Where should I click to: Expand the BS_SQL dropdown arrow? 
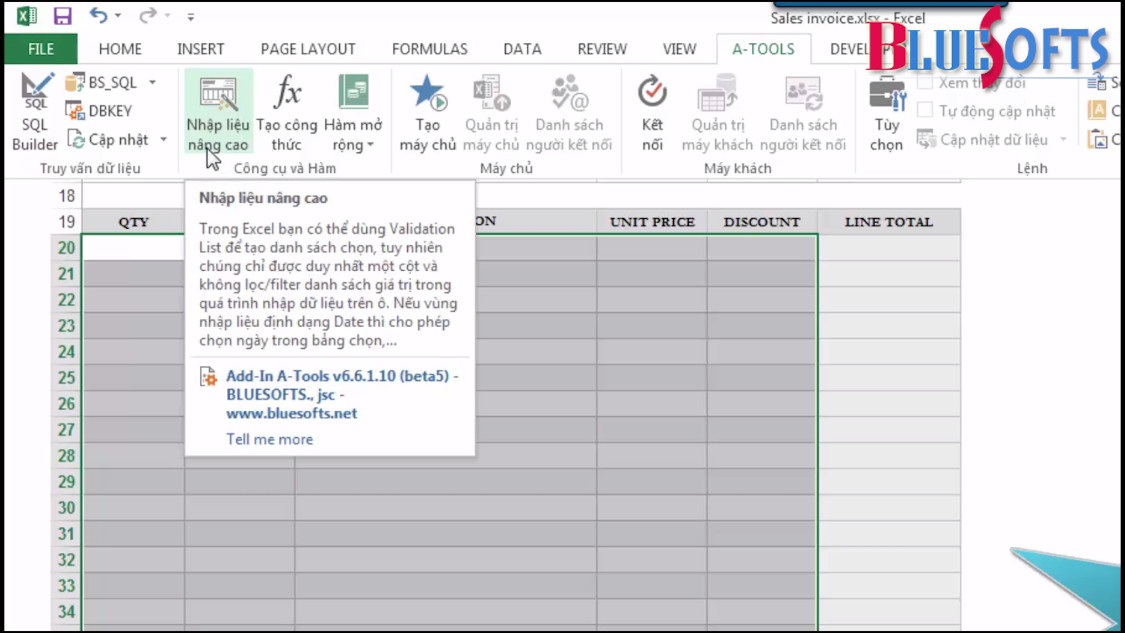(x=153, y=83)
